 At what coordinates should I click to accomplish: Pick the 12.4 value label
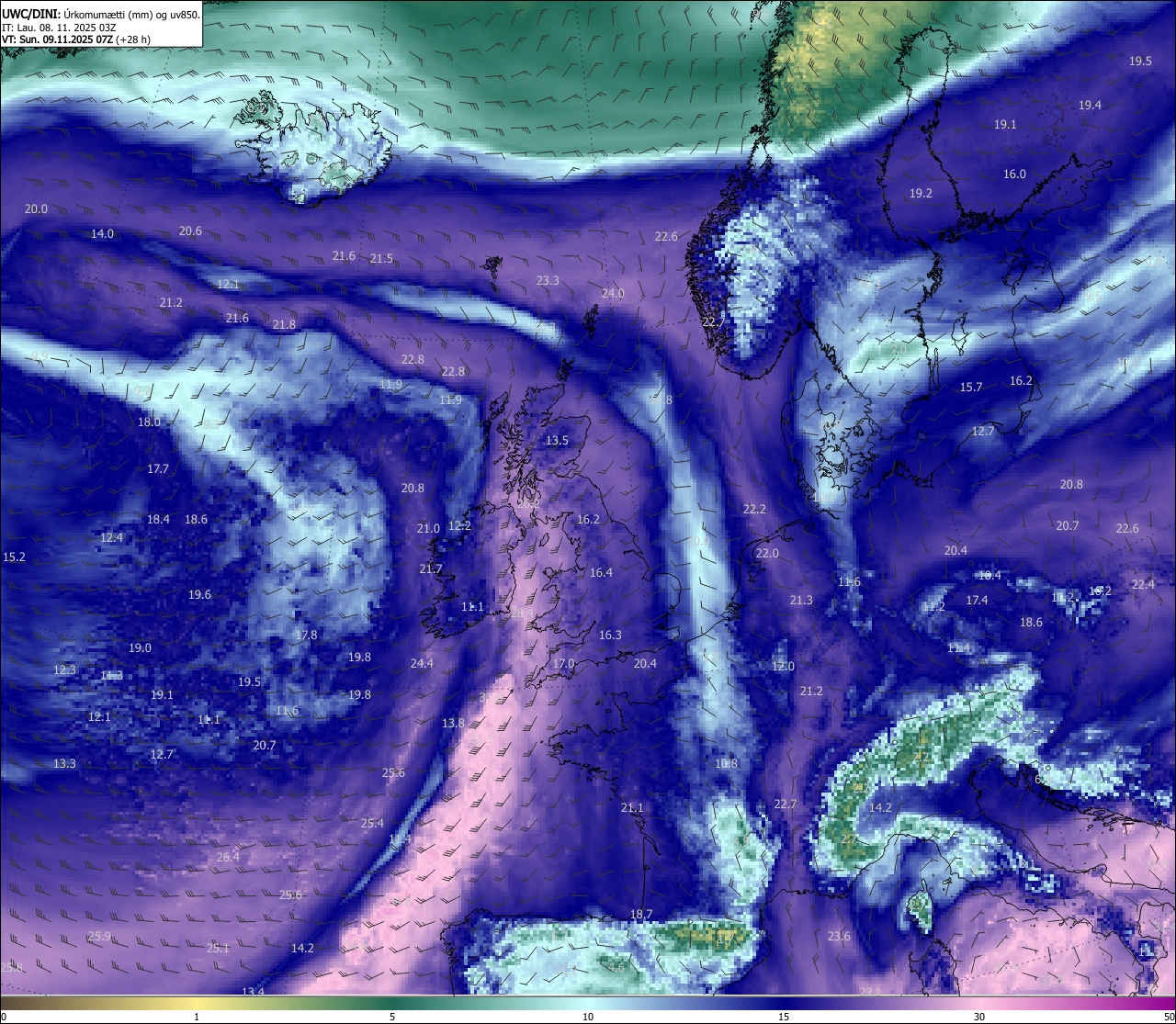point(111,538)
